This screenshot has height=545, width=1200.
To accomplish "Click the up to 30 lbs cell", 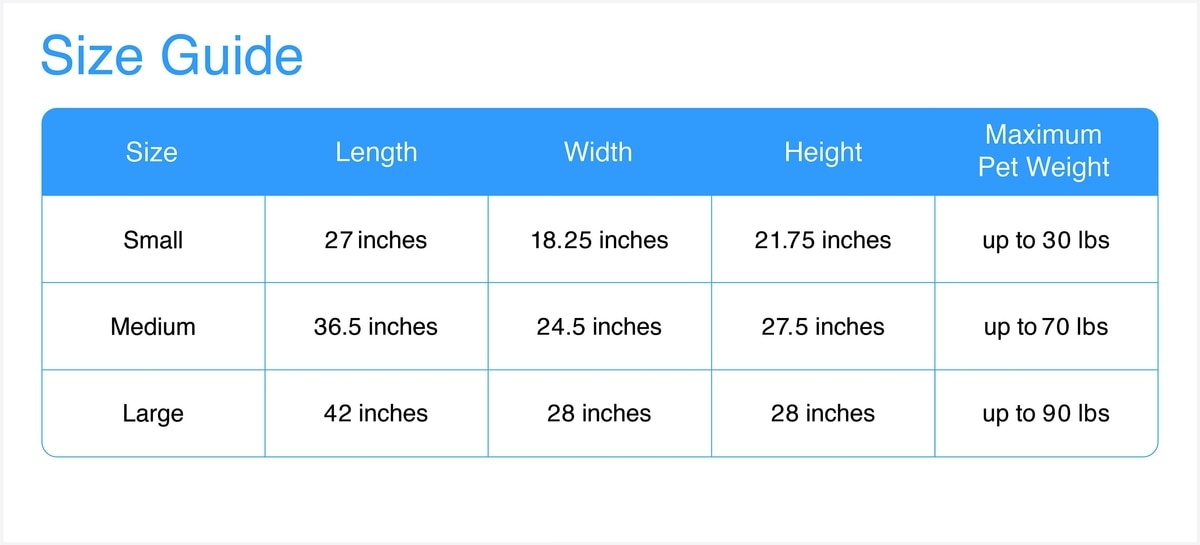I will click(x=1046, y=240).
